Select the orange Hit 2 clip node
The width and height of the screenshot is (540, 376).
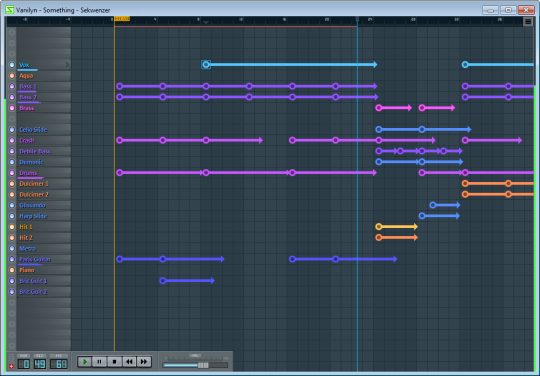378,238
